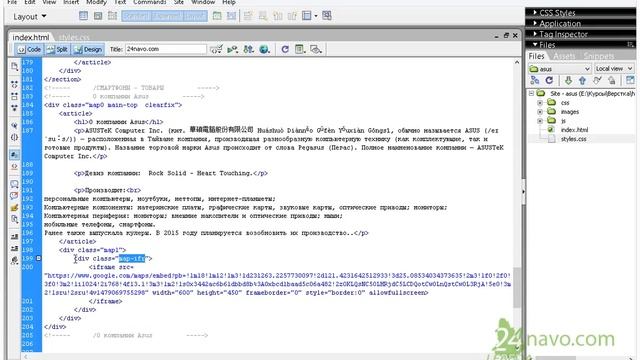Click Format Source Code icon
The width and height of the screenshot is (640, 360).
tap(14, 260)
